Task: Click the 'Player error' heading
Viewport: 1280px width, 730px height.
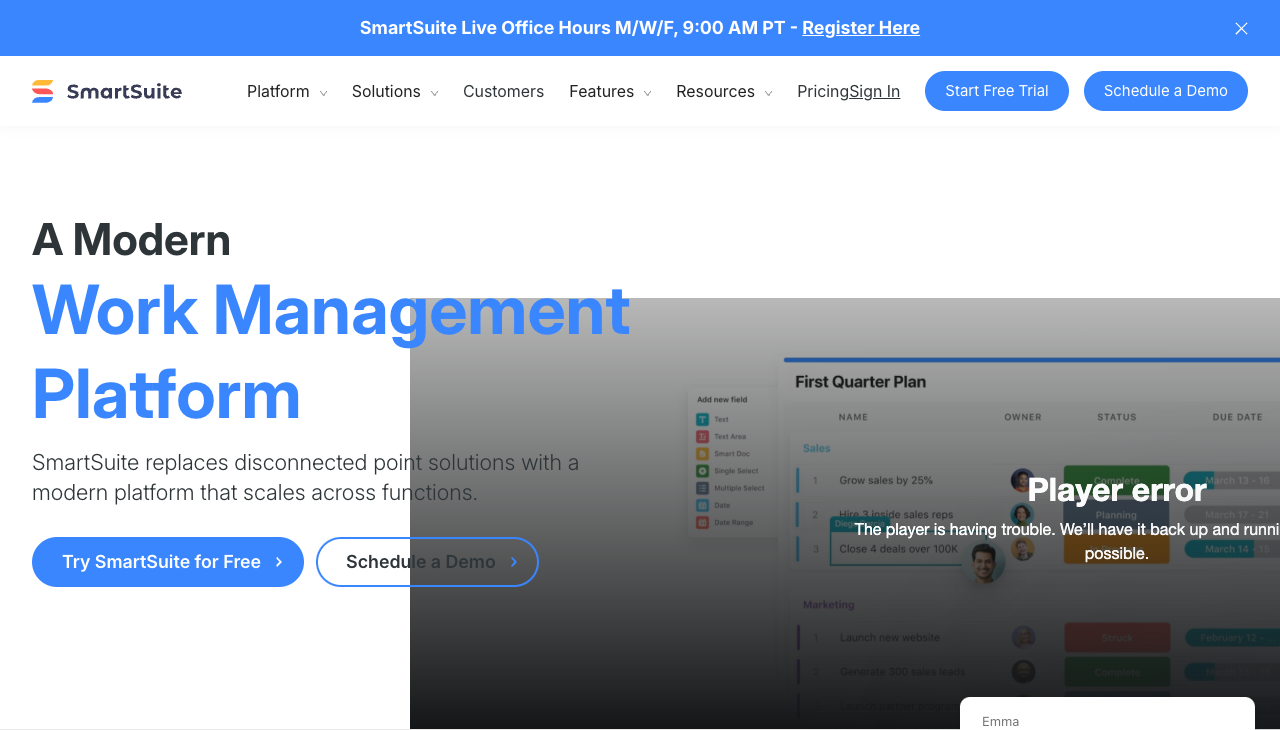Action: (x=1117, y=490)
